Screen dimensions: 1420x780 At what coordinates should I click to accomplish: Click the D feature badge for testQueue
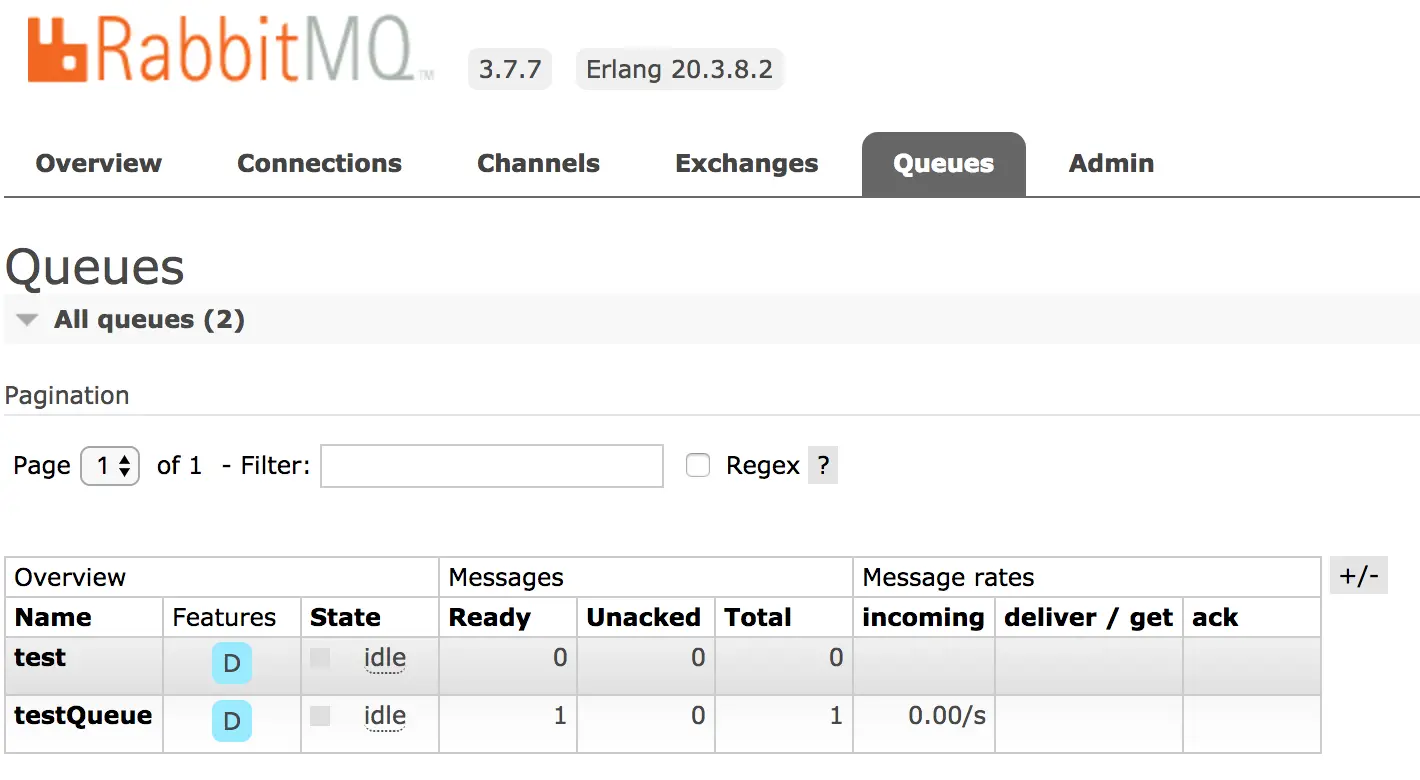tap(232, 721)
